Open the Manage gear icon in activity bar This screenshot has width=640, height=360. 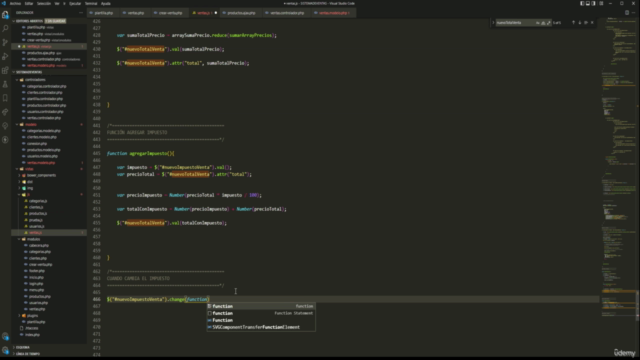coord(5,350)
